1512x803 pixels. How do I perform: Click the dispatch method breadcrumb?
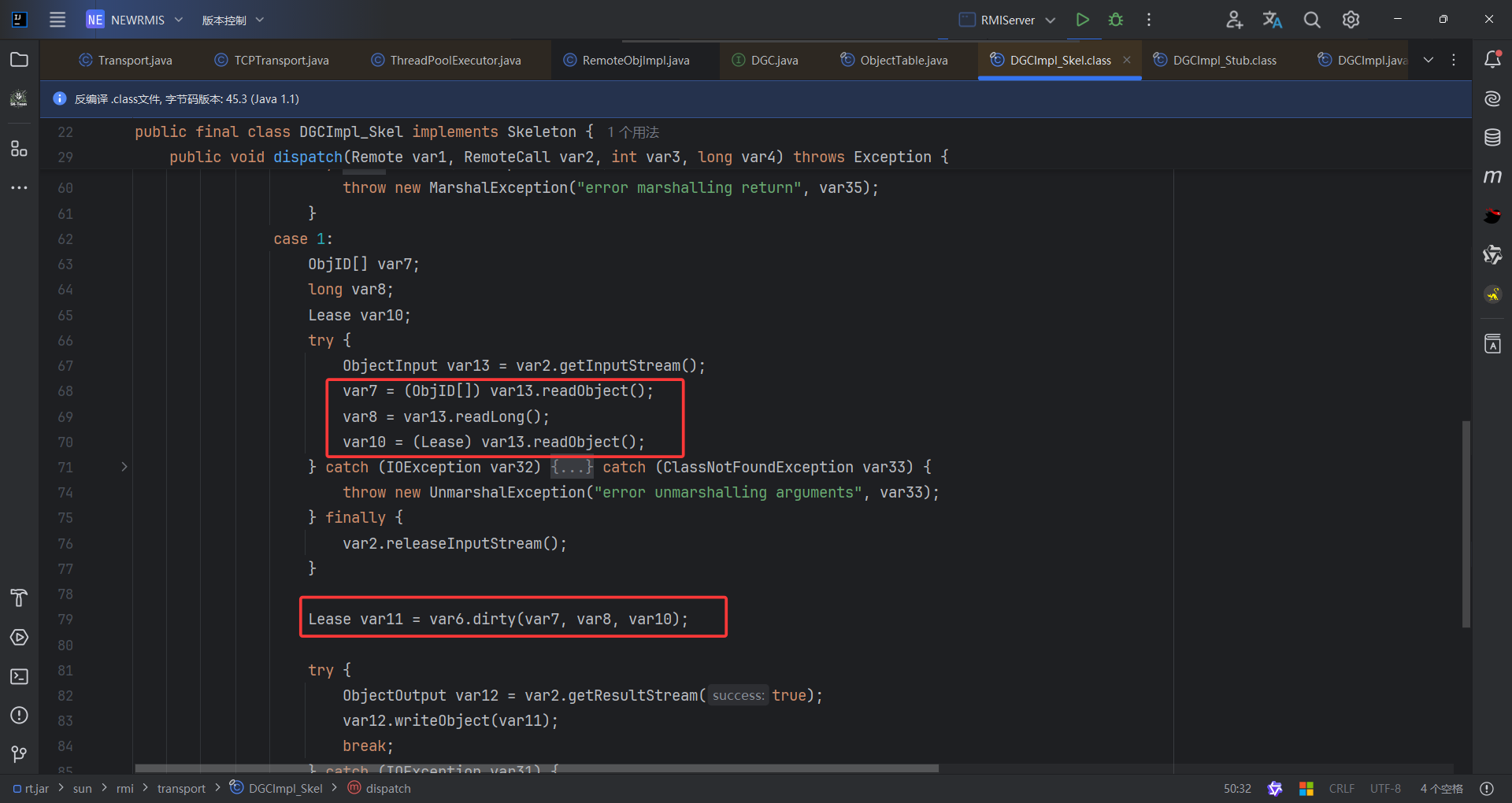[x=380, y=789]
